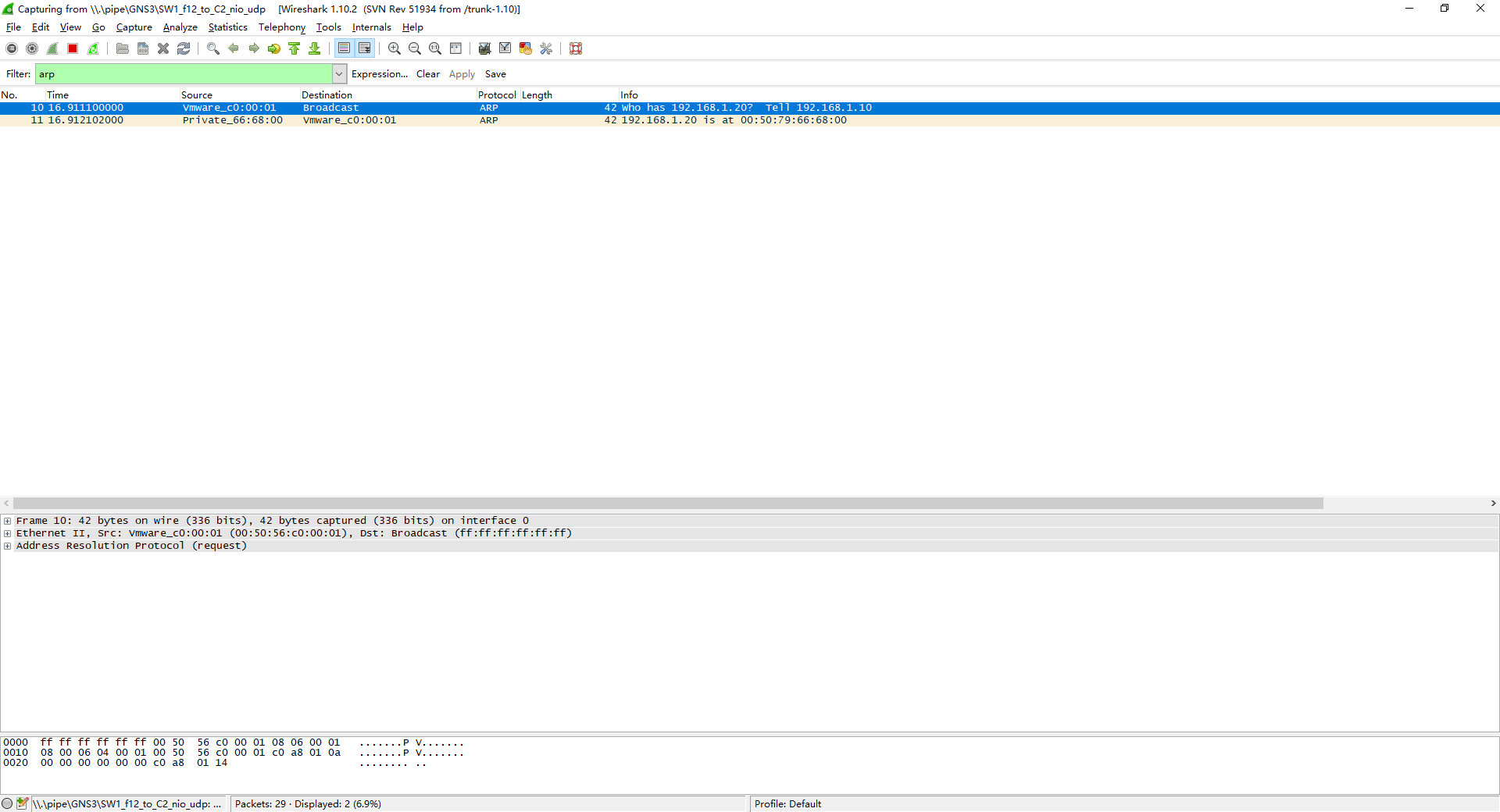Restart the running live capture

93,48
